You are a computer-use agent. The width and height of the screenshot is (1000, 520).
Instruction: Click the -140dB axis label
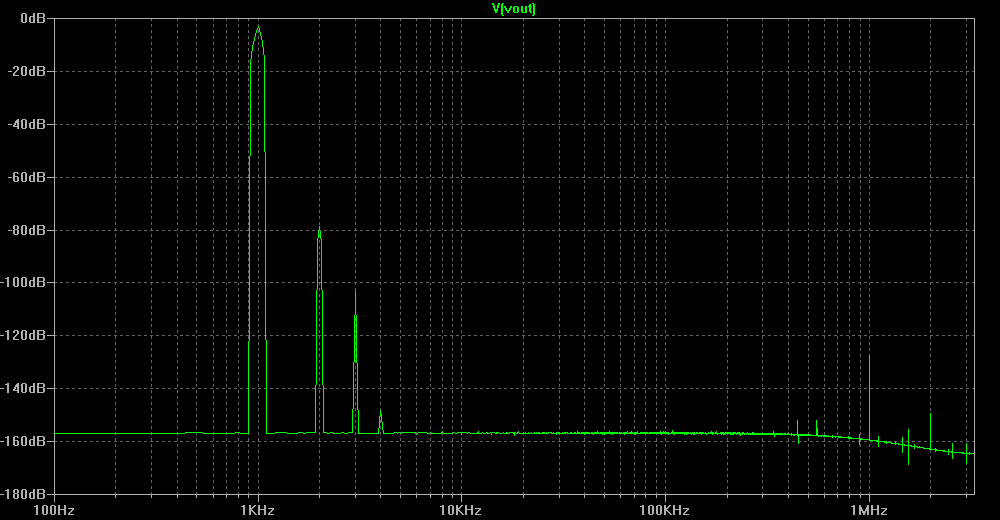tap(24, 388)
